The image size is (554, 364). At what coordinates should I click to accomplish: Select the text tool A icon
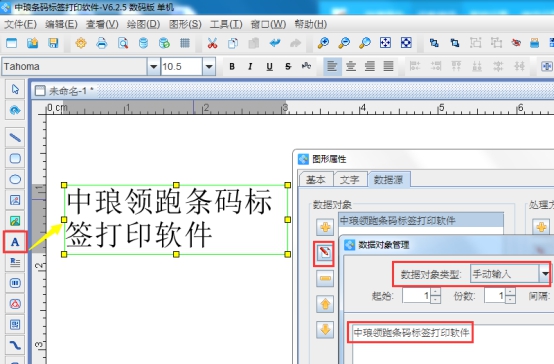click(15, 242)
